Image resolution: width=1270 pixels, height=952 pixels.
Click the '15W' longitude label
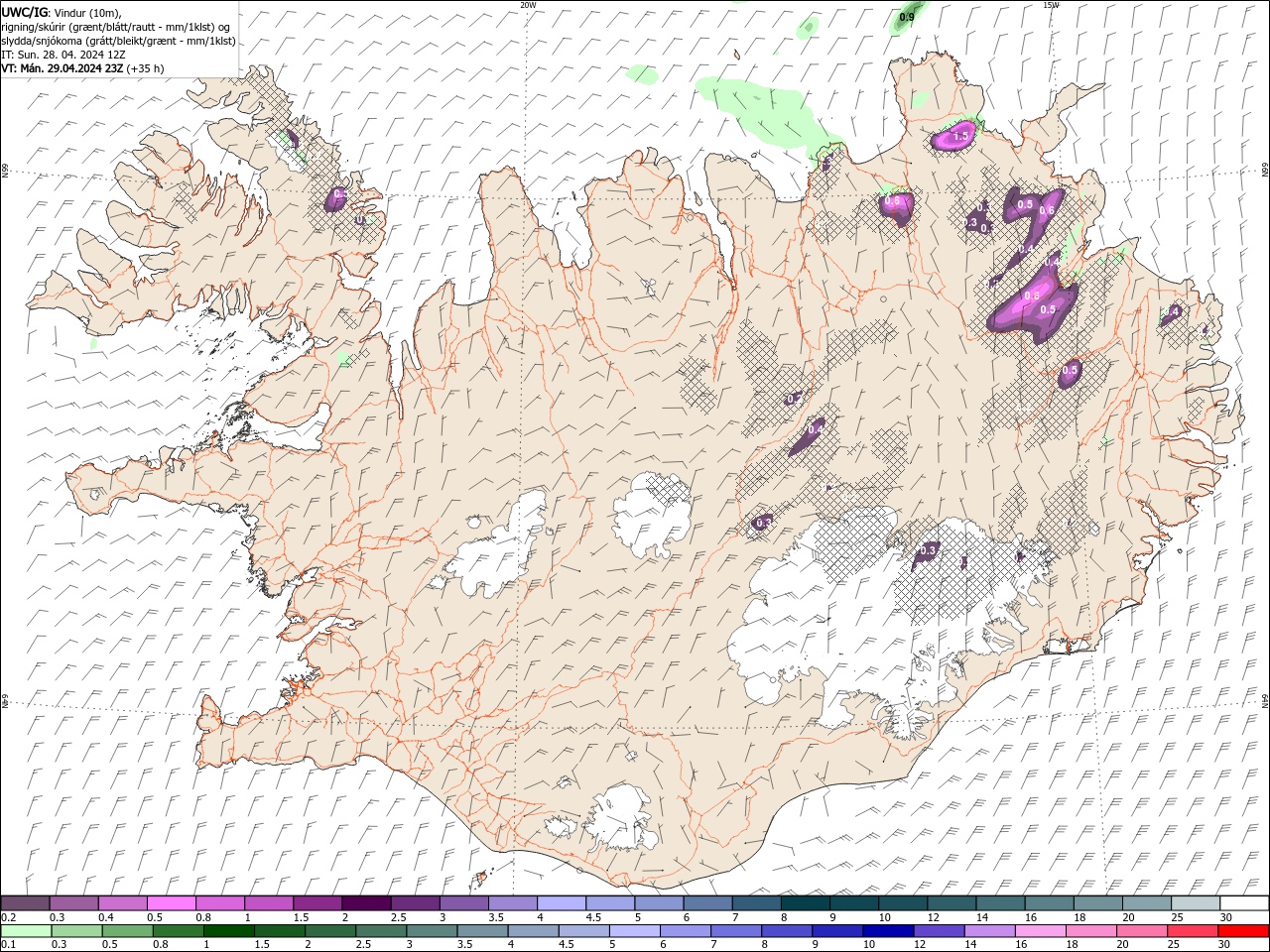1051,5
